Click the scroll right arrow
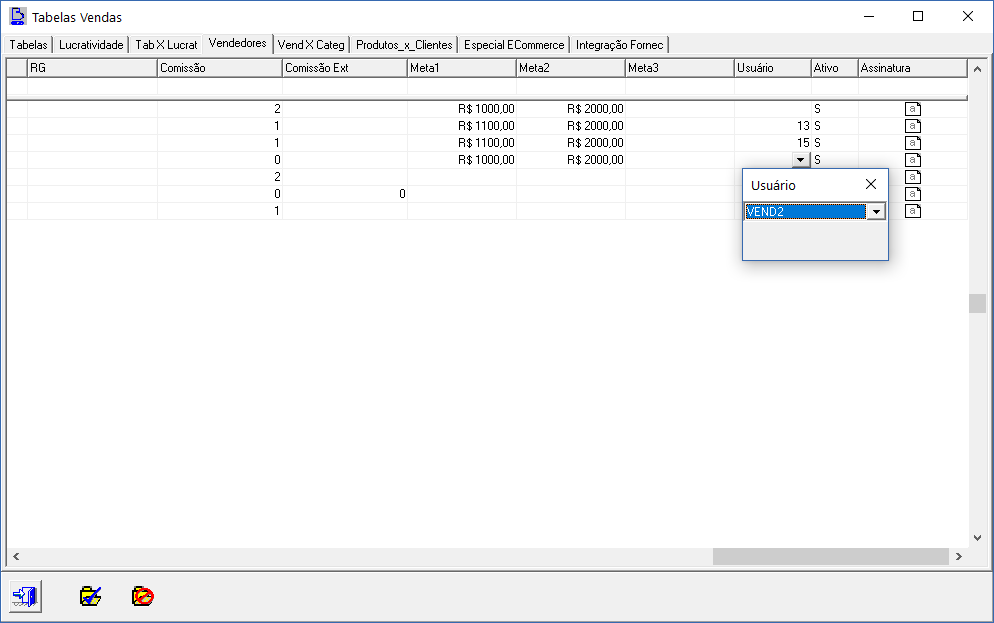Screen dimensions: 994x623 coord(958,556)
